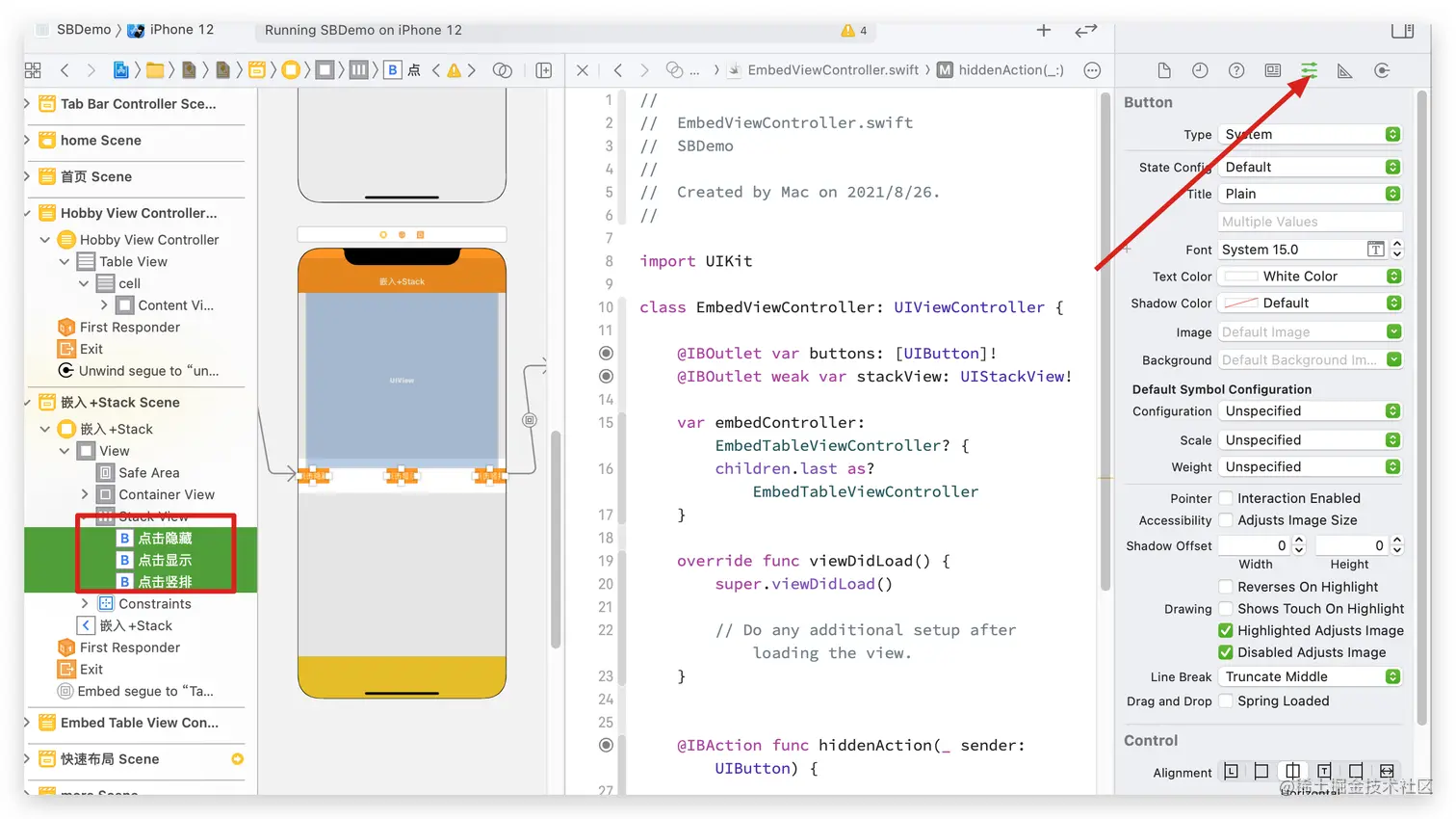This screenshot has height=819, width=1456.
Task: Open the Line Break dropdown
Action: coord(1310,677)
